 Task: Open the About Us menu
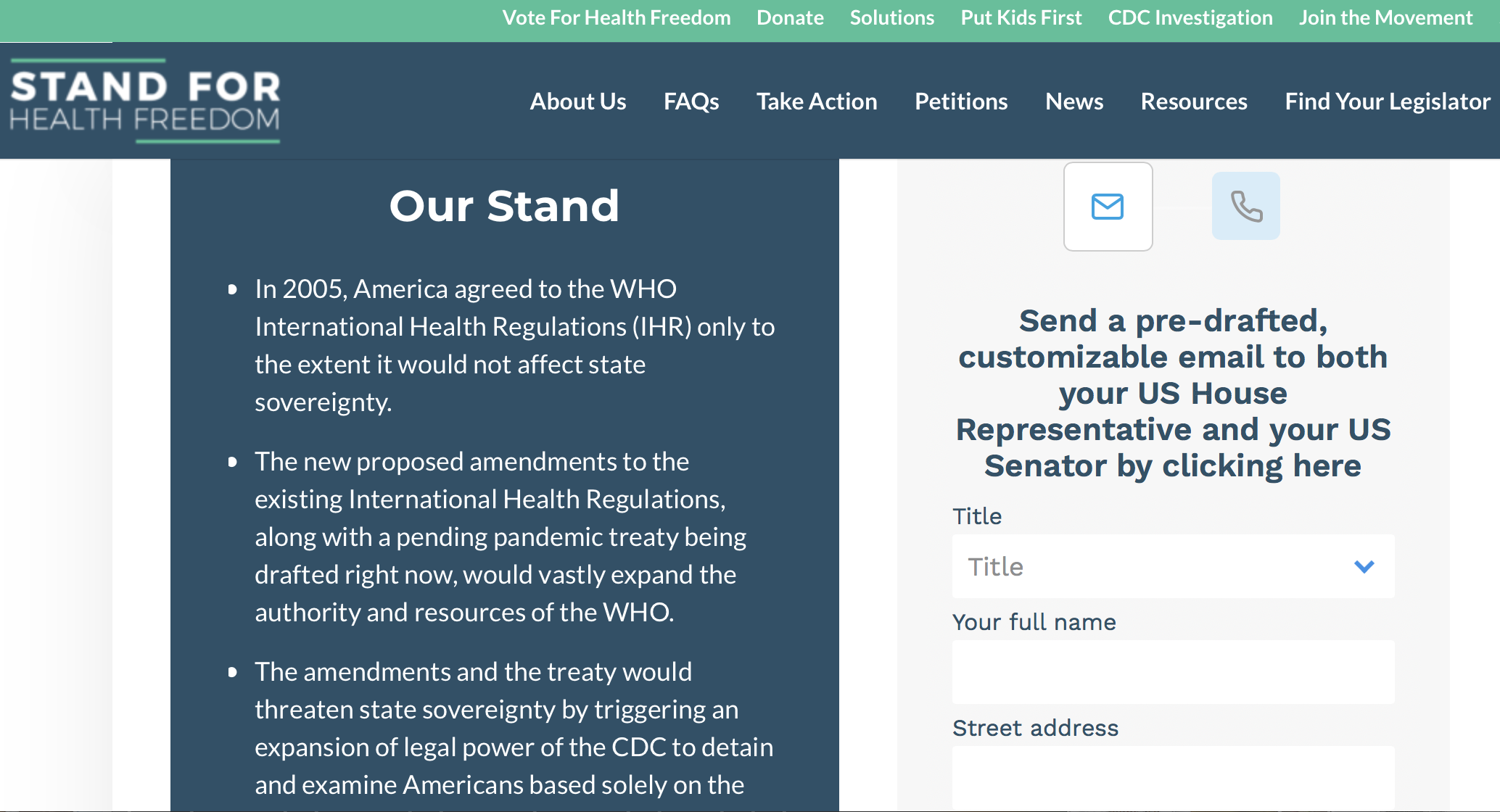click(x=578, y=101)
